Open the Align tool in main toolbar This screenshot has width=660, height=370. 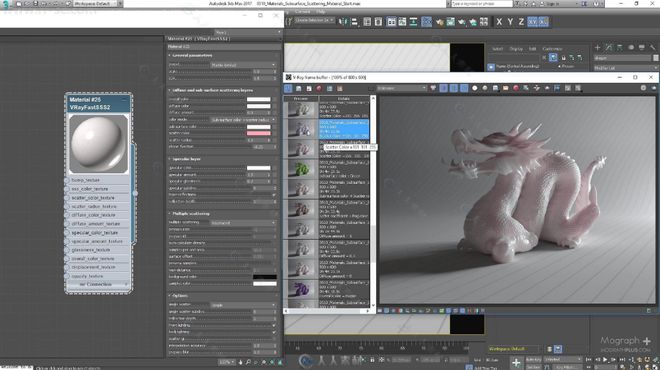click(x=354, y=22)
